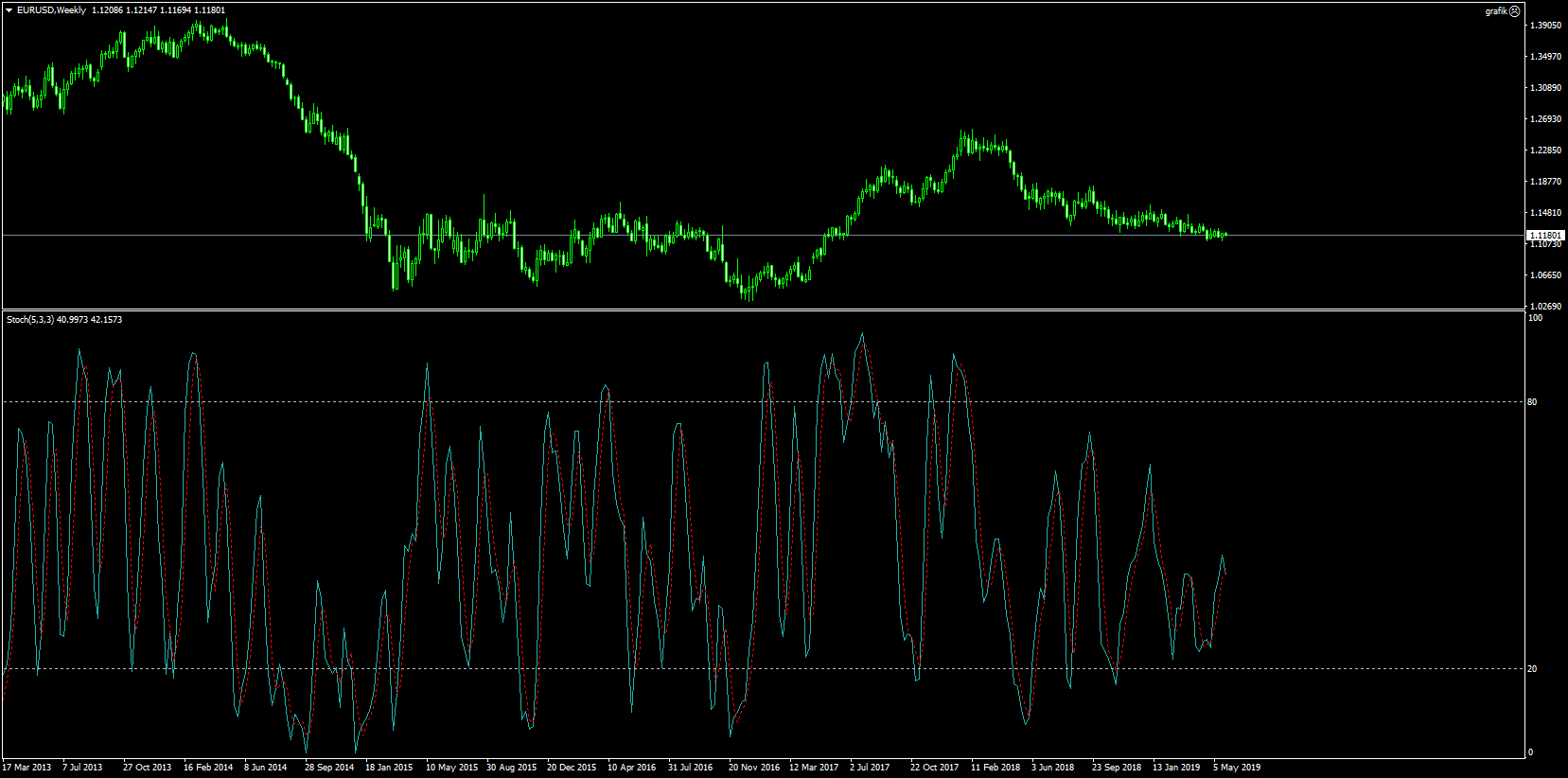Click the 18 Jan 2015 date label
This screenshot has height=778, width=1568.
[389, 768]
